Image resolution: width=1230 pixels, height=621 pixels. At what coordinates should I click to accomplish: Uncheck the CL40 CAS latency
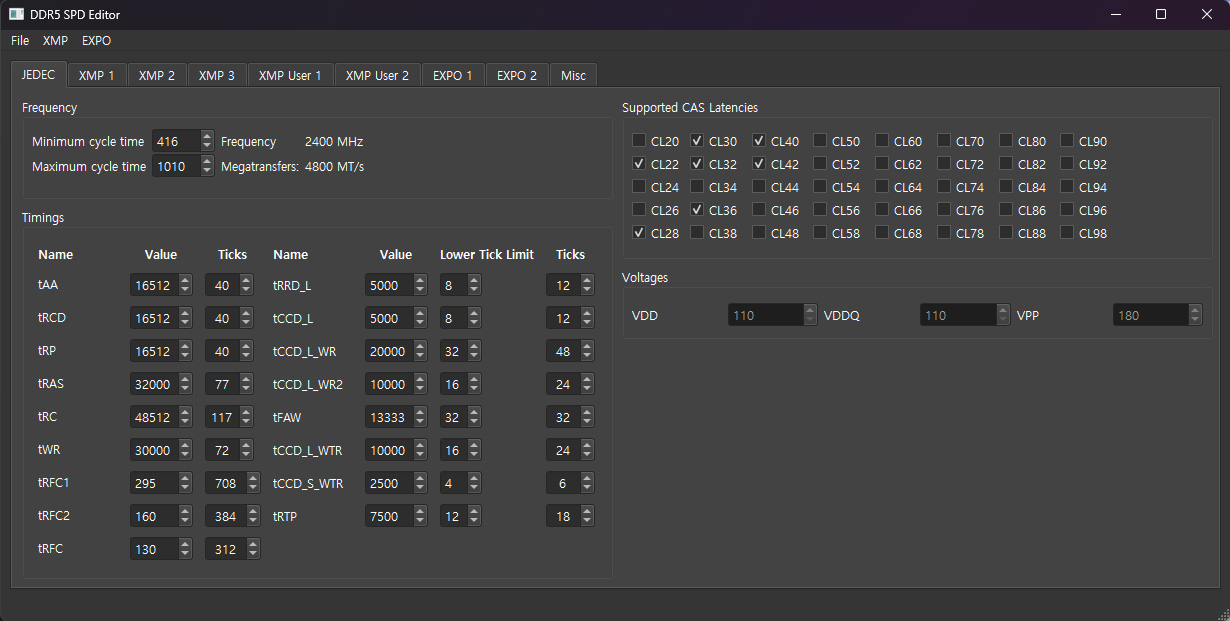[759, 141]
